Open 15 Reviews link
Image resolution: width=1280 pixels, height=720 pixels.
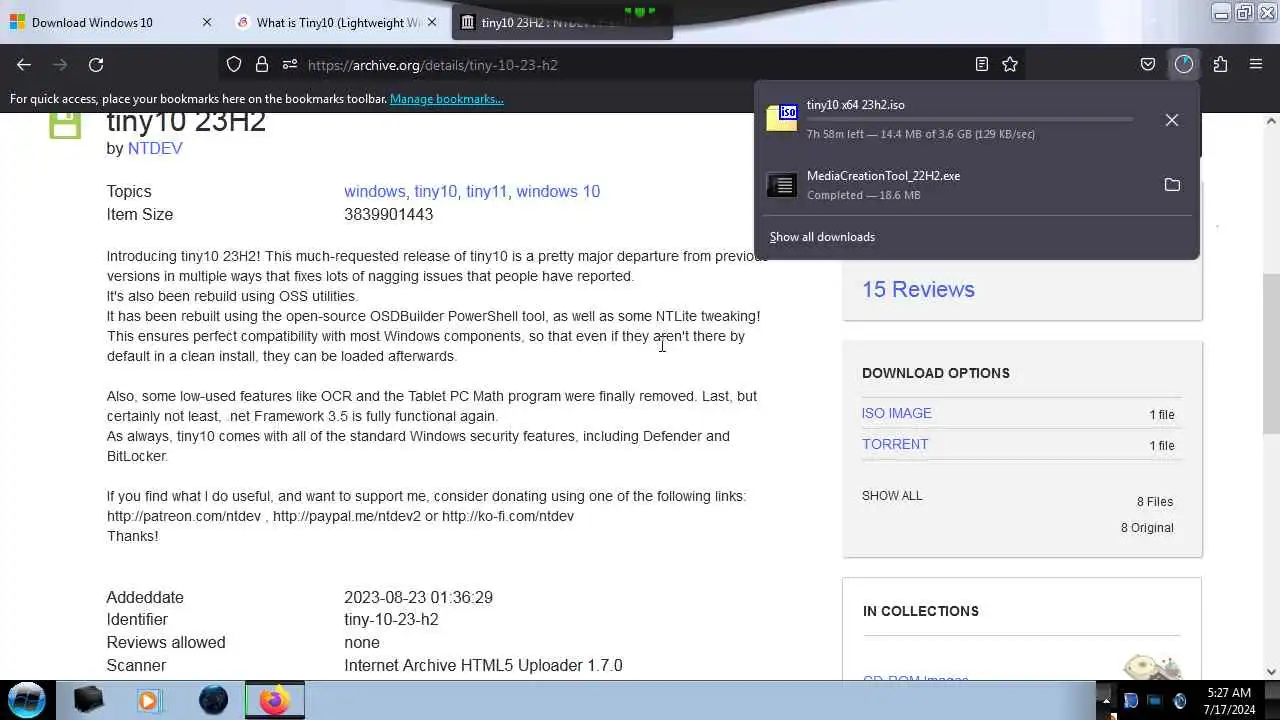coord(918,289)
